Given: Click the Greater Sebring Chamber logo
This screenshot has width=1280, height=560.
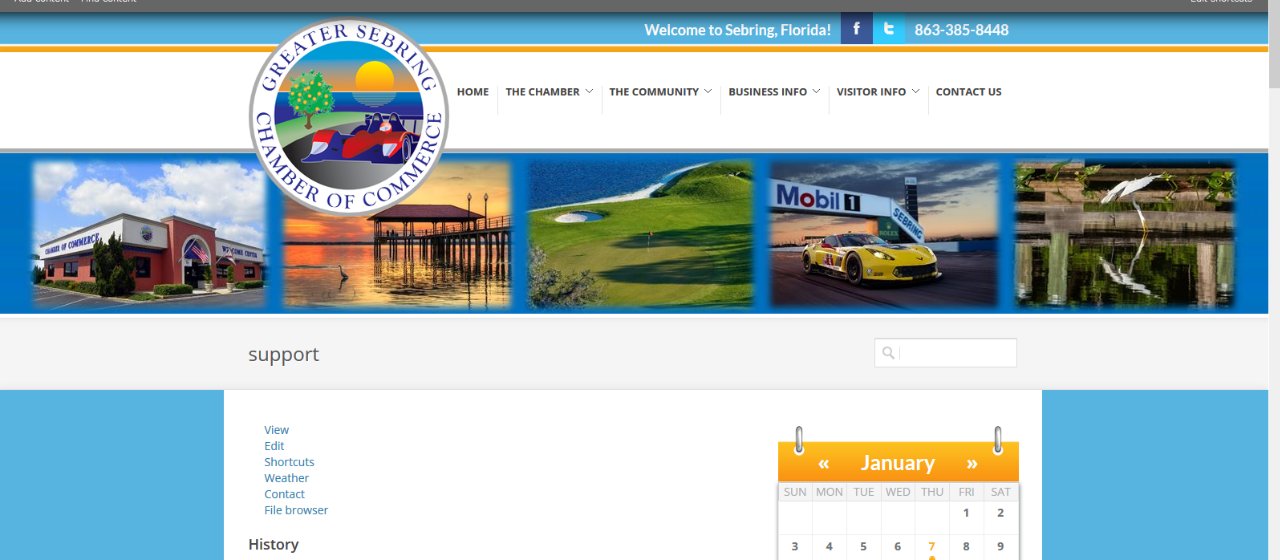Looking at the screenshot, I should click(348, 117).
